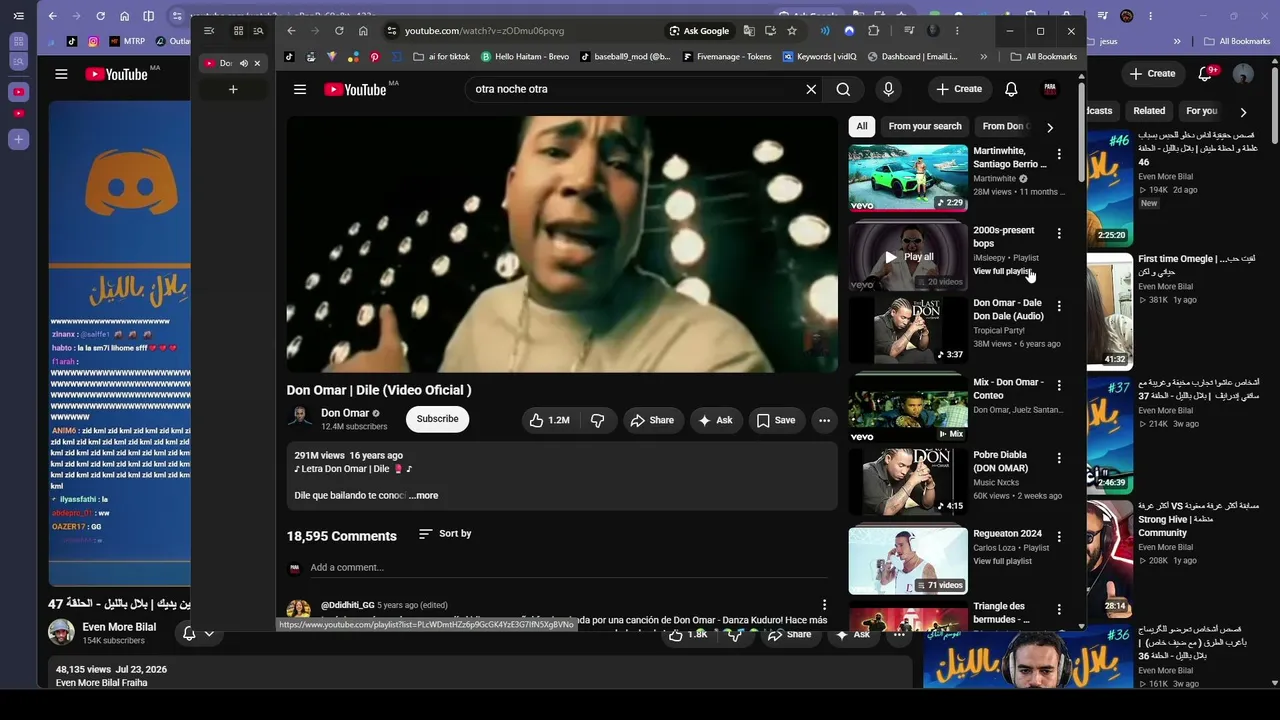Subscribe to the Don Omar channel

pyautogui.click(x=437, y=419)
